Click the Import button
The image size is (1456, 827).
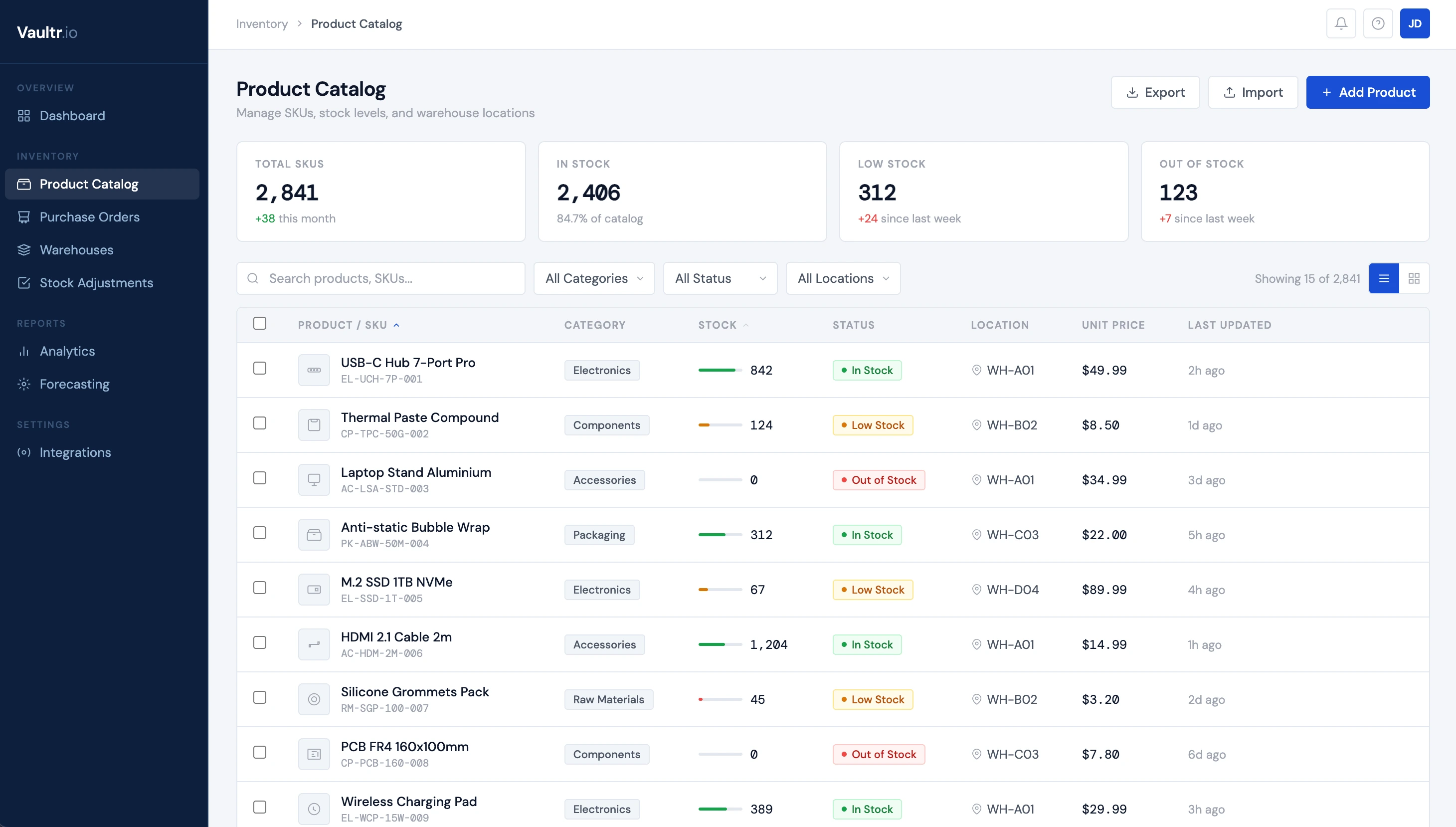[1253, 92]
